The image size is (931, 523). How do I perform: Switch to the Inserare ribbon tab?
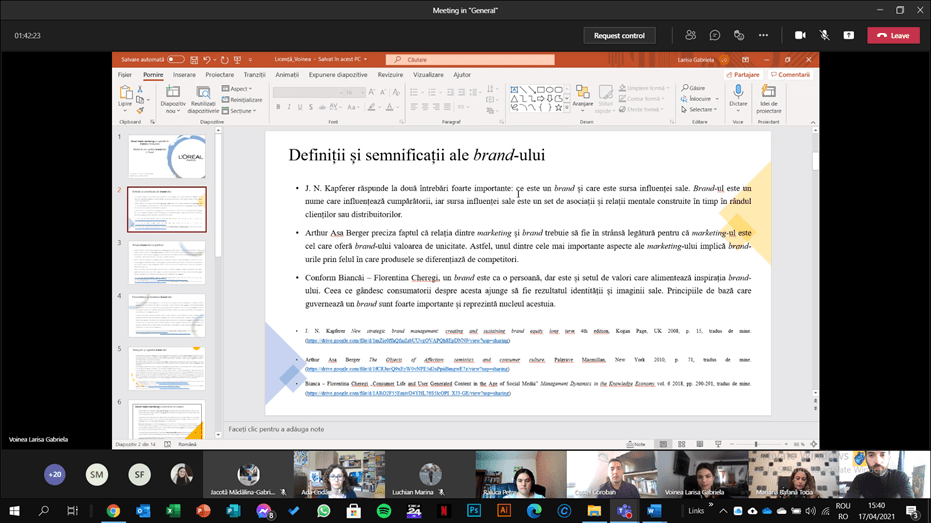(x=184, y=75)
